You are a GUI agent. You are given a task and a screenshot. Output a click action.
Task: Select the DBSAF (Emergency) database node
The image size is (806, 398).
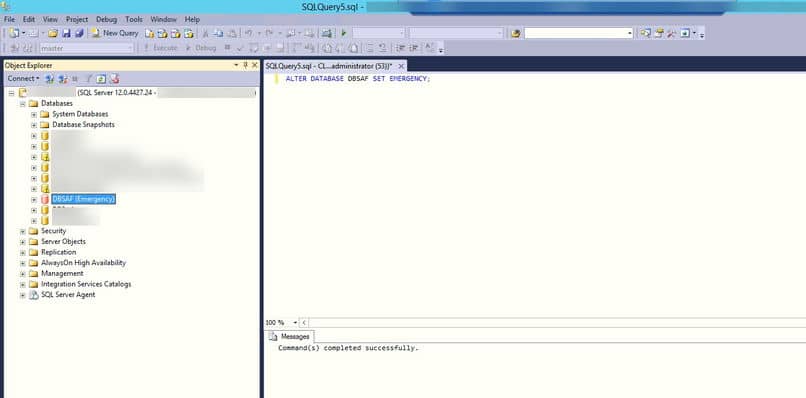point(83,199)
